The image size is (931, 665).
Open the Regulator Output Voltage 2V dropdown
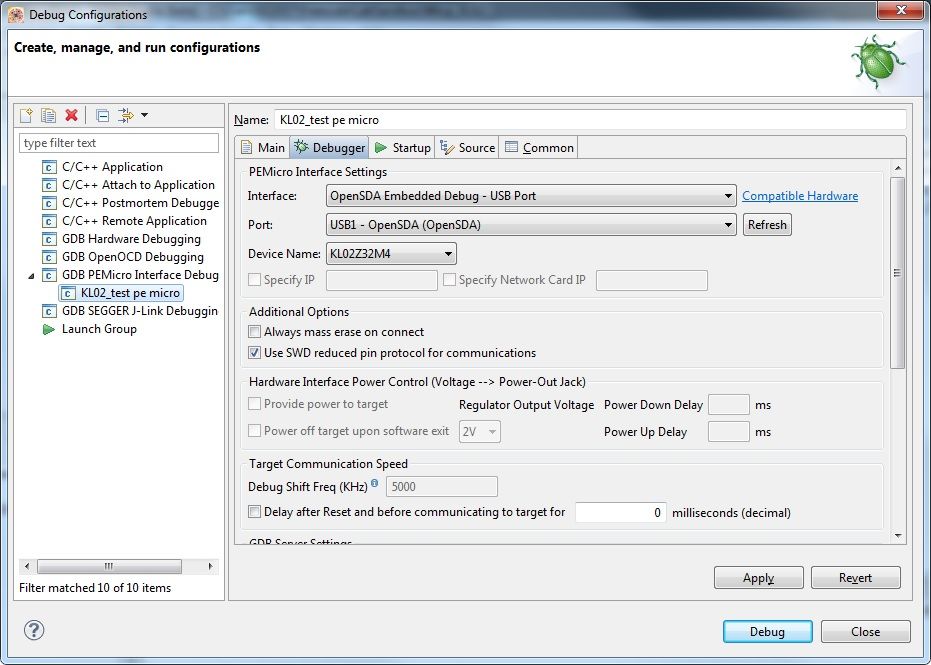pos(479,432)
